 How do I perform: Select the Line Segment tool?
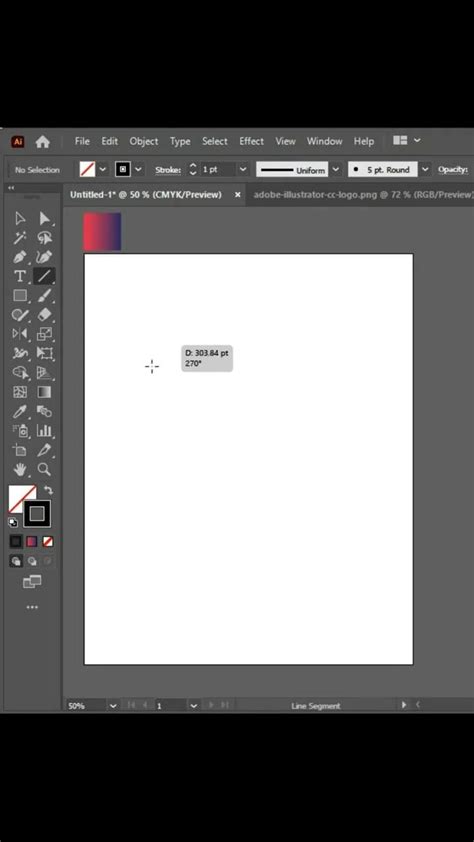click(44, 276)
